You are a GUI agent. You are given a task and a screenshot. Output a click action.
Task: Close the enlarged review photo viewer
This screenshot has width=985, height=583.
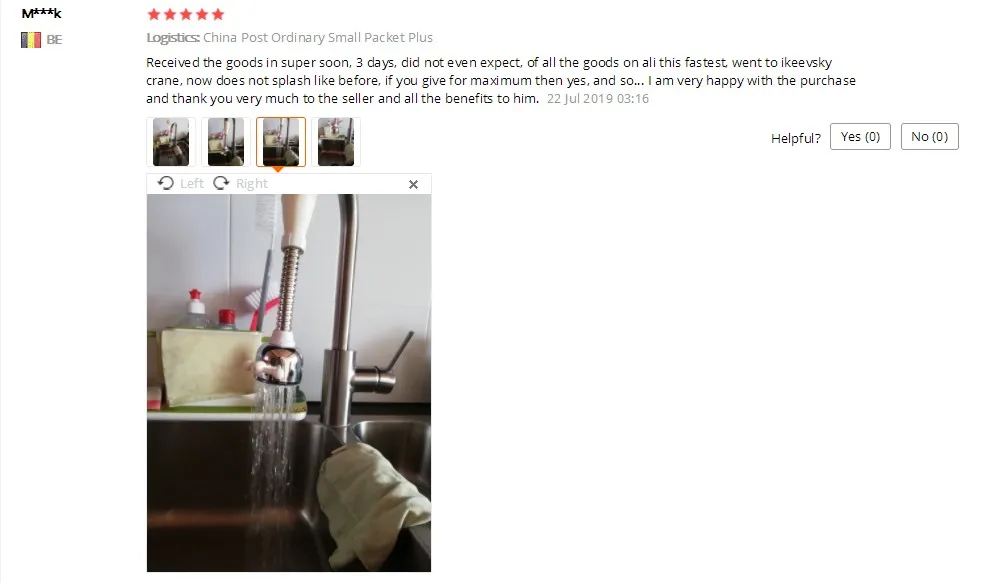(x=413, y=184)
